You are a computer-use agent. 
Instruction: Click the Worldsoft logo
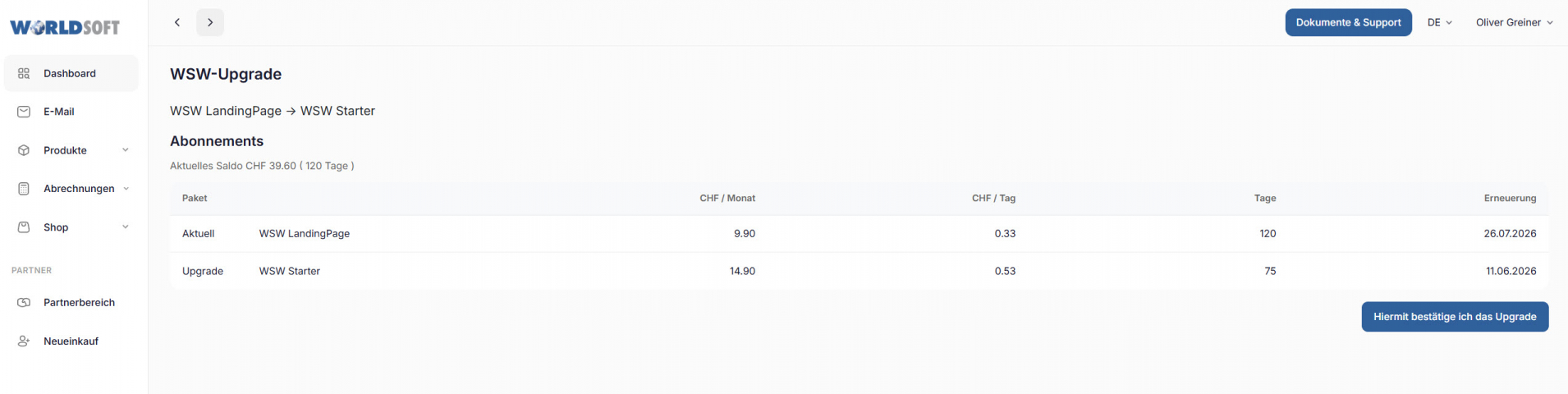65,27
